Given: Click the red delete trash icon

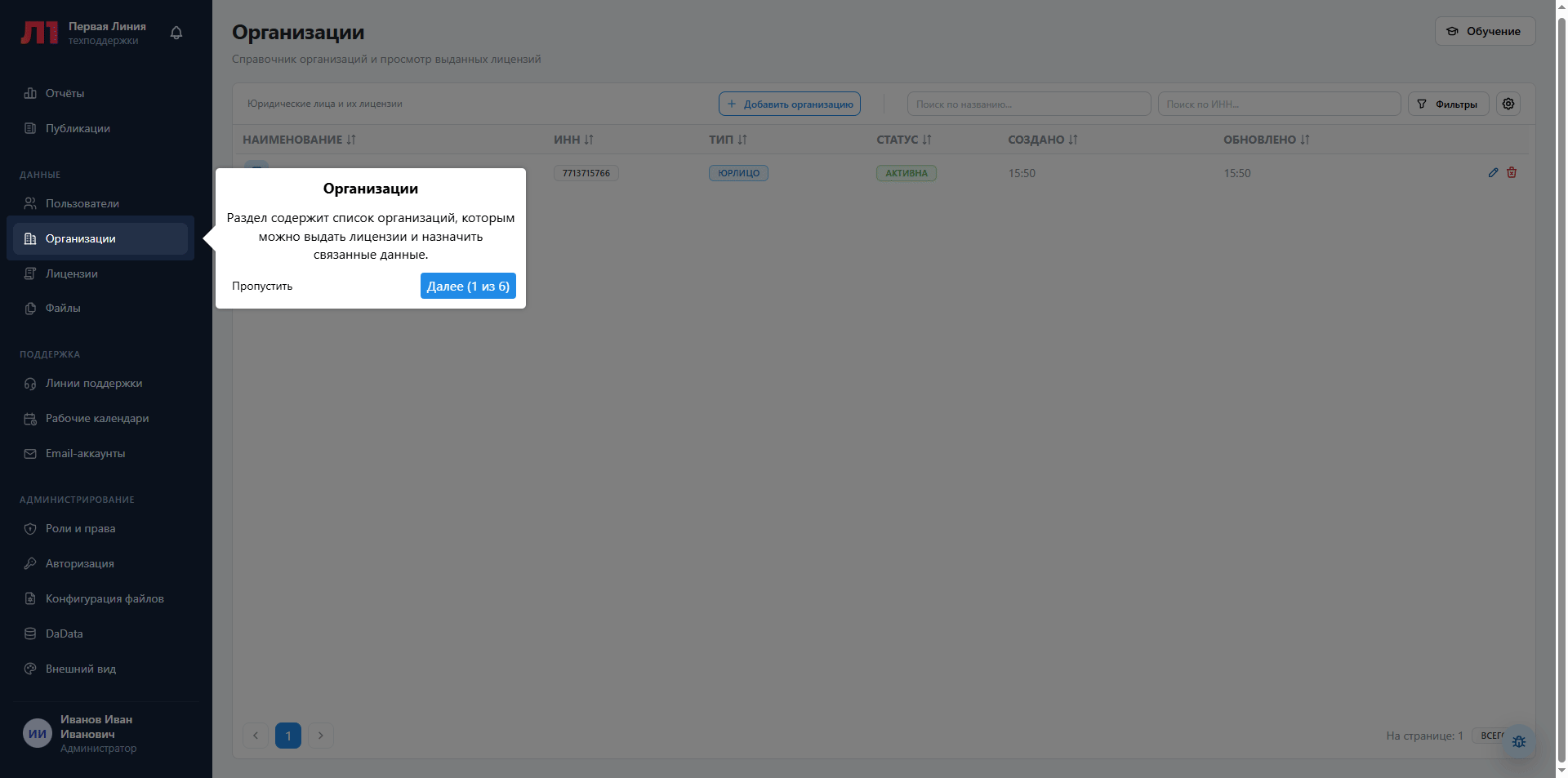Looking at the screenshot, I should tap(1512, 172).
